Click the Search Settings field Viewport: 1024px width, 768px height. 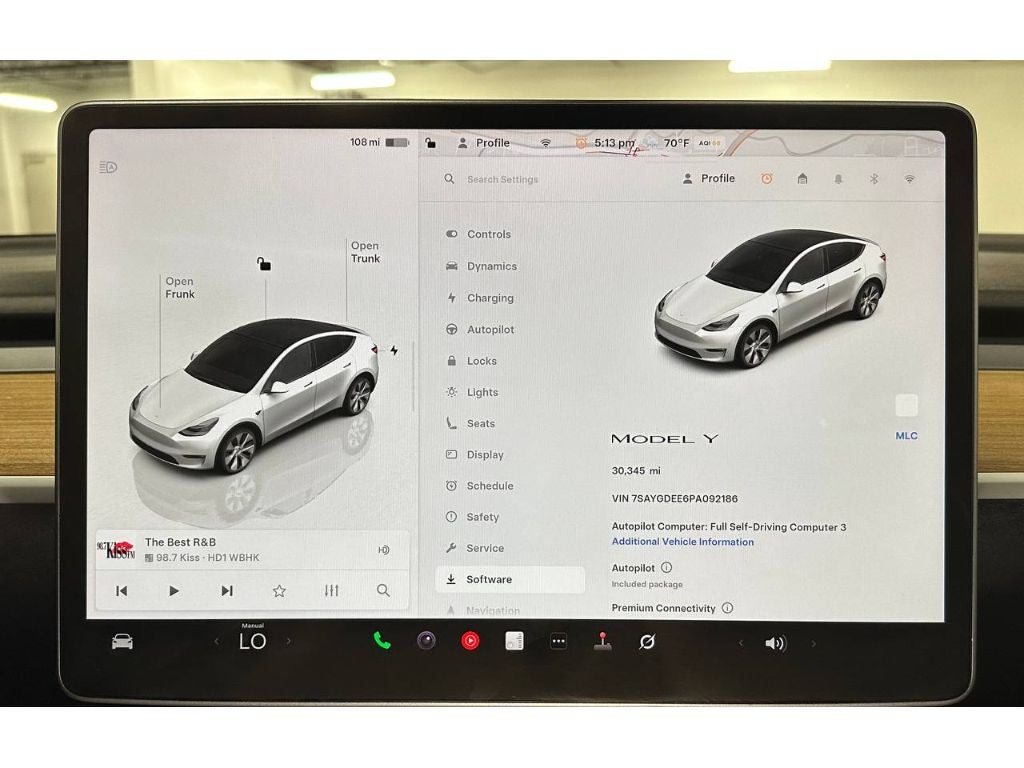[x=502, y=179]
